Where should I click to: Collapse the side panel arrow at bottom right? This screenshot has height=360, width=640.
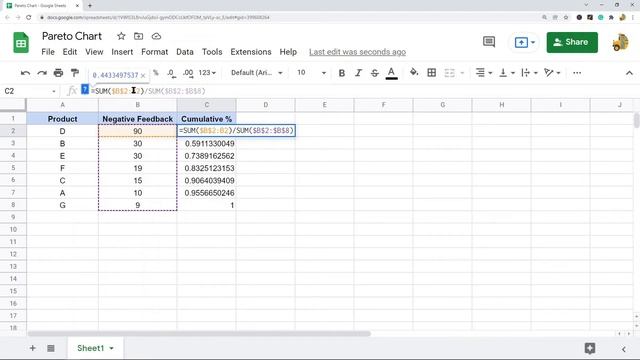pos(624,349)
